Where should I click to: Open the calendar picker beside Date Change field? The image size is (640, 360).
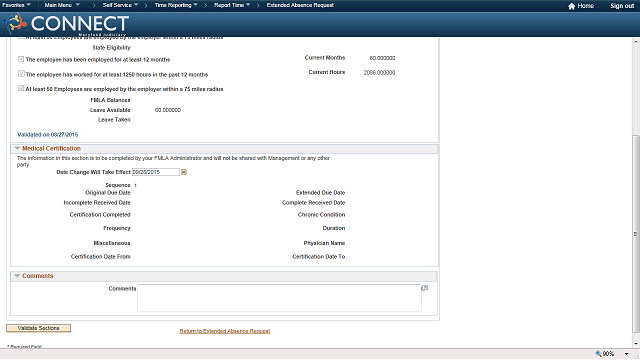(184, 172)
